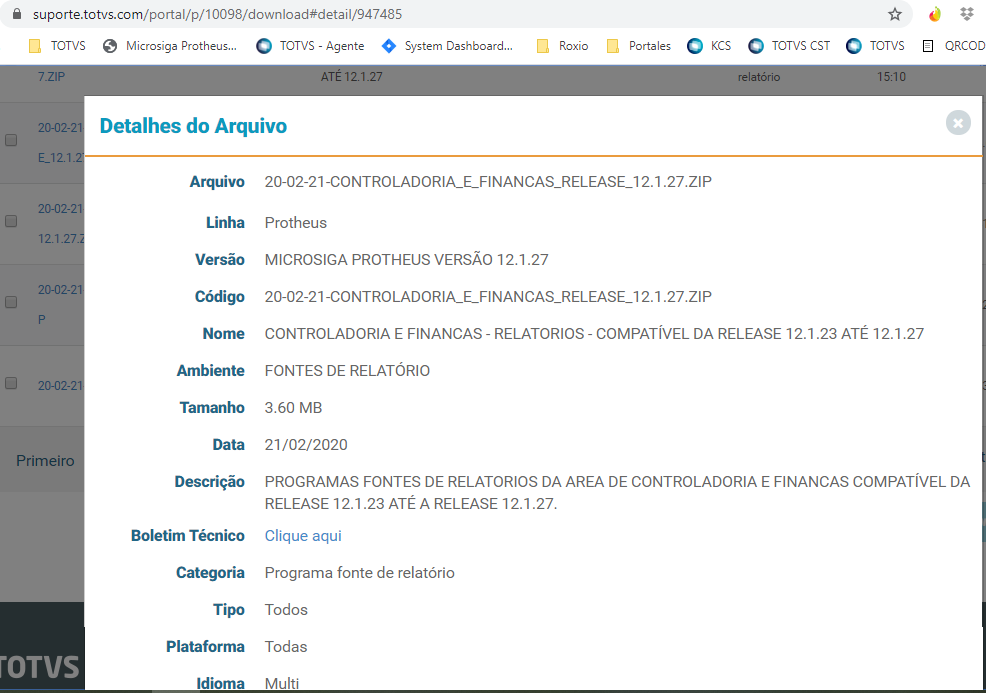Open the TOTVS CST bookmark
The height and width of the screenshot is (693, 986).
pos(789,46)
